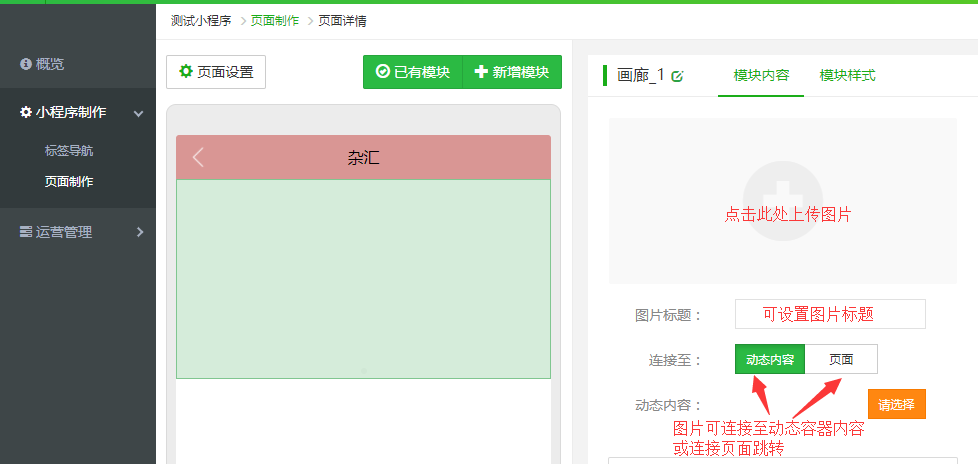978x464 pixels.
Task: Collapse the 小程序制作 menu chevron
Action: [x=139, y=113]
